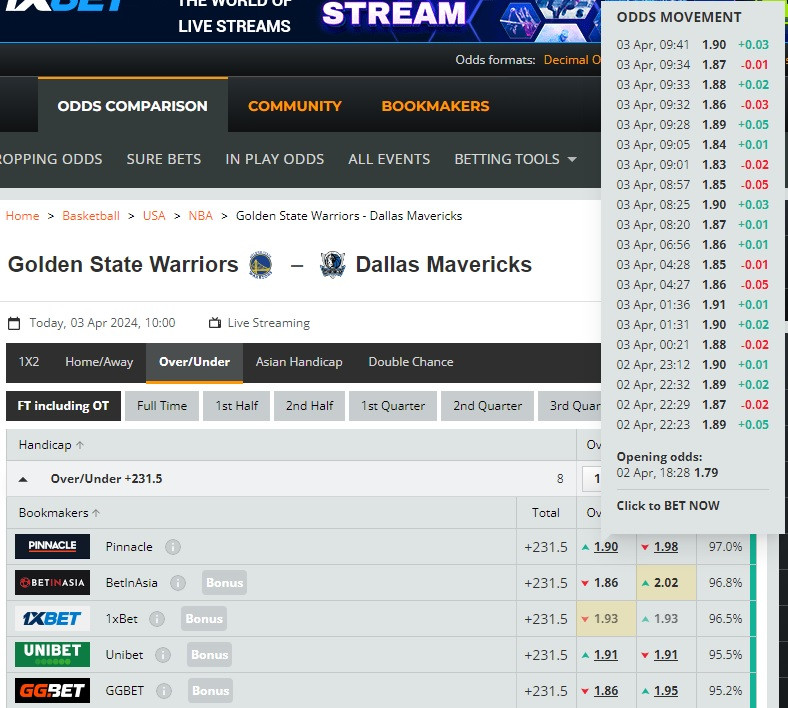This screenshot has height=708, width=788.
Task: Click the Pinnacle logo
Action: (52, 546)
